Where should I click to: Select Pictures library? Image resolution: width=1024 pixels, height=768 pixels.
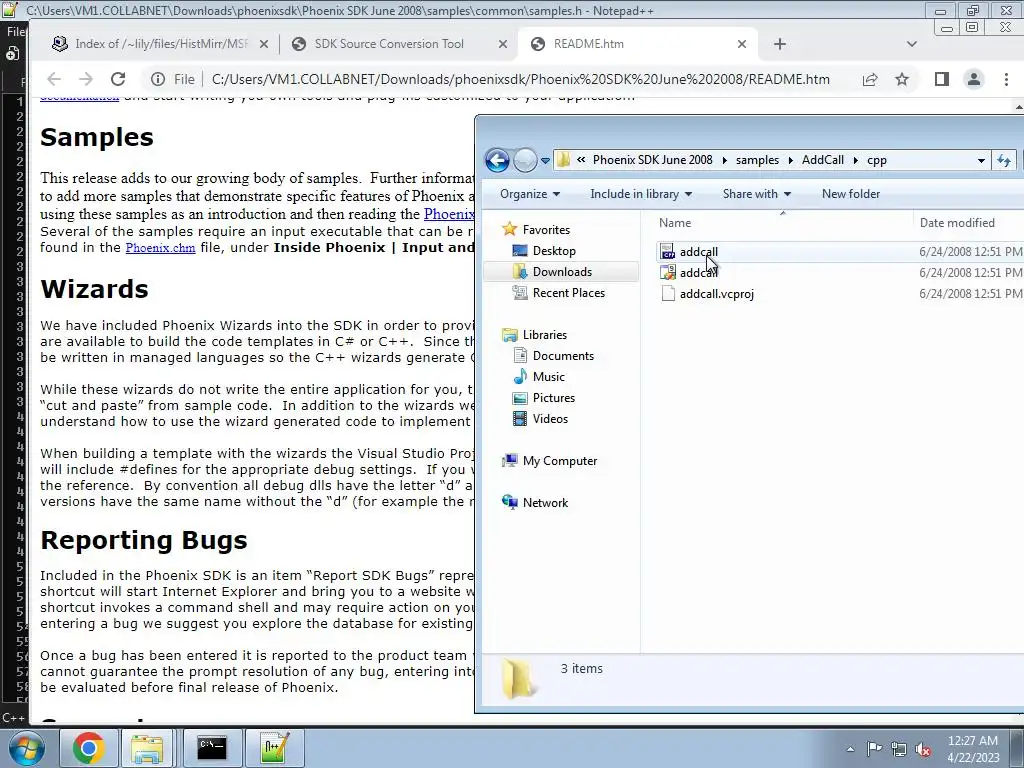553,398
